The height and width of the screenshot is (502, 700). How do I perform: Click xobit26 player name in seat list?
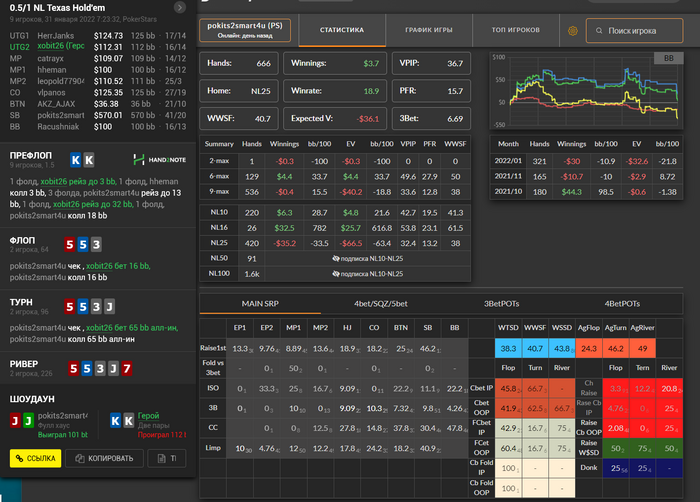(61, 46)
